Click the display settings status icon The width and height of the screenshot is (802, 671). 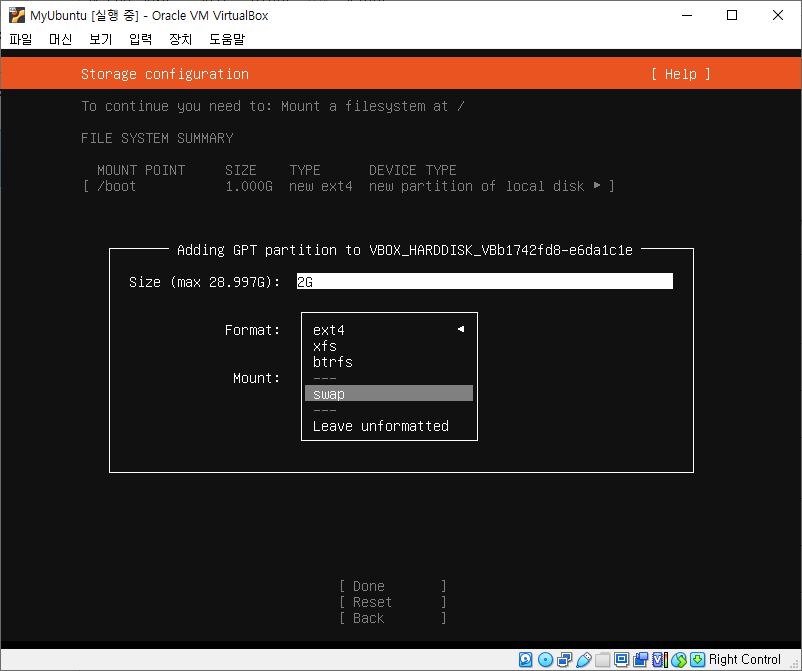(x=621, y=659)
